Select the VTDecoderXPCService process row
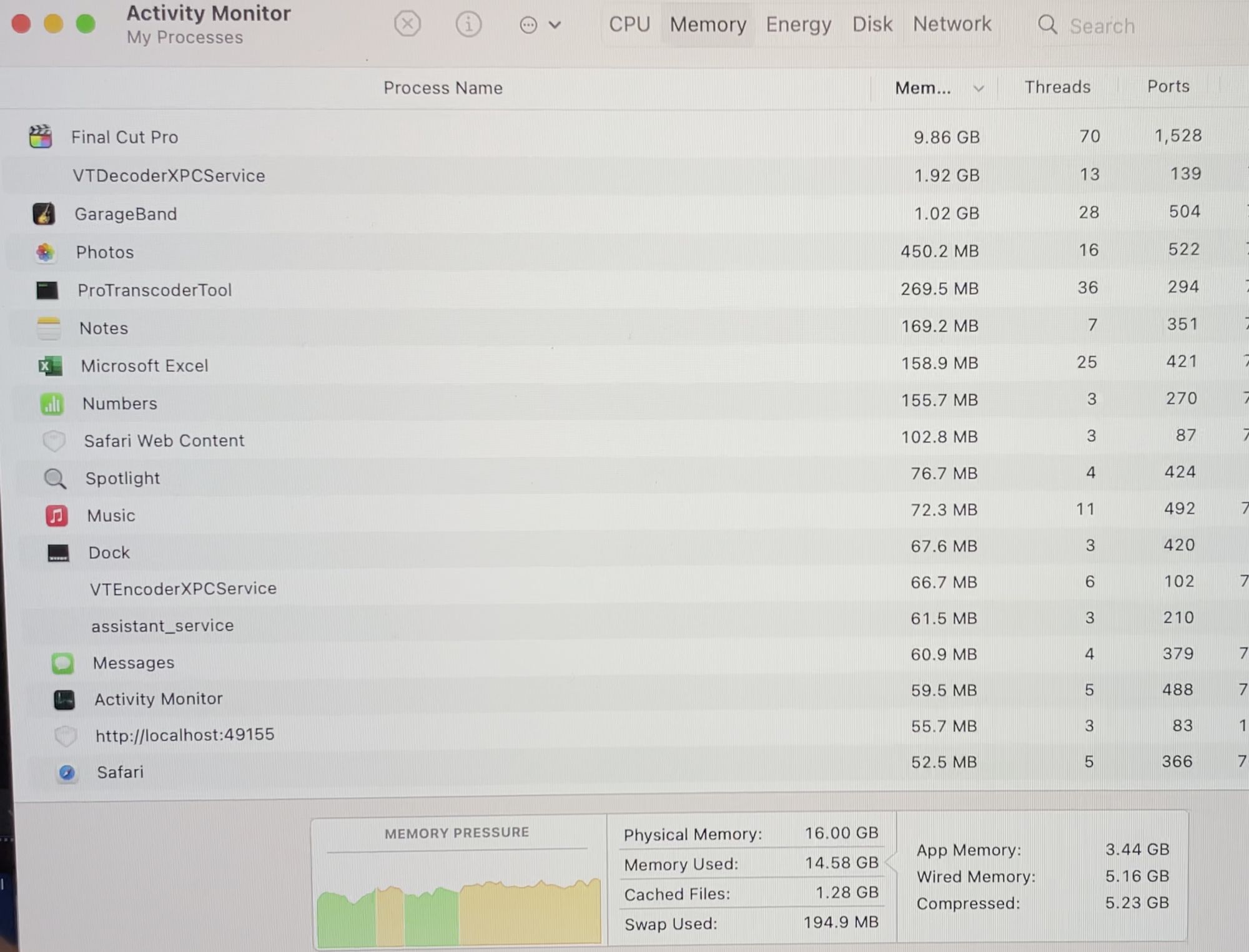Viewport: 1249px width, 952px height. click(x=169, y=175)
